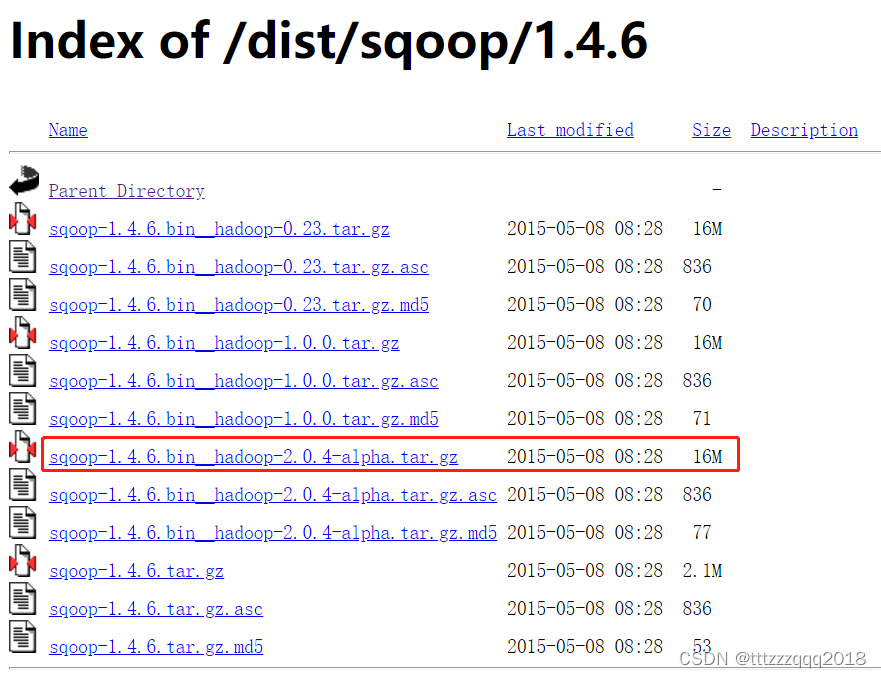This screenshot has height=678, width=881.
Task: Click the text file icon beside sqoop-1.4.6.bin__hadoop-1.0.0.tar.gz.asc
Action: point(23,373)
